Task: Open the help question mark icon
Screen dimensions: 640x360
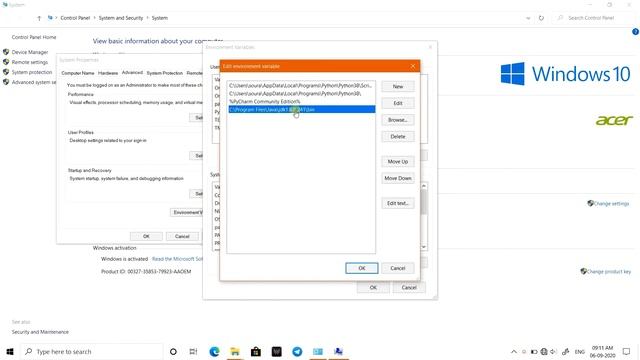Action: tap(635, 31)
